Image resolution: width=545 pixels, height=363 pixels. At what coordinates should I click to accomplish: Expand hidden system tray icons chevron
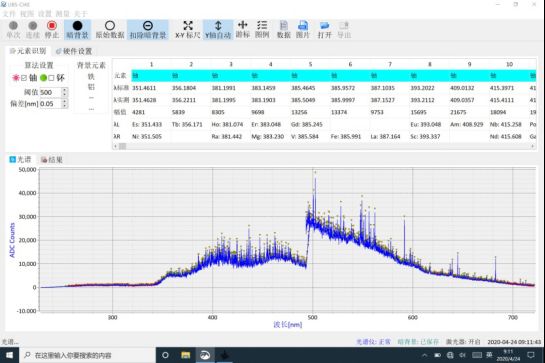tap(424, 355)
